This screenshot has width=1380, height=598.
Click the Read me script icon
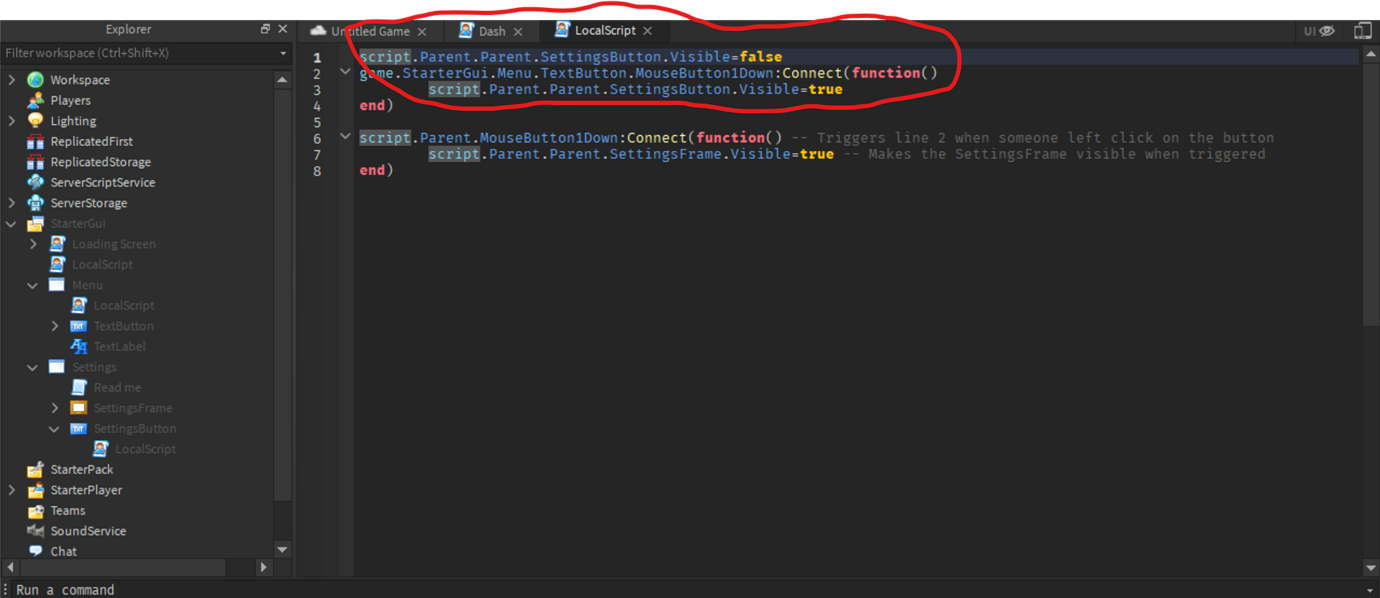79,387
